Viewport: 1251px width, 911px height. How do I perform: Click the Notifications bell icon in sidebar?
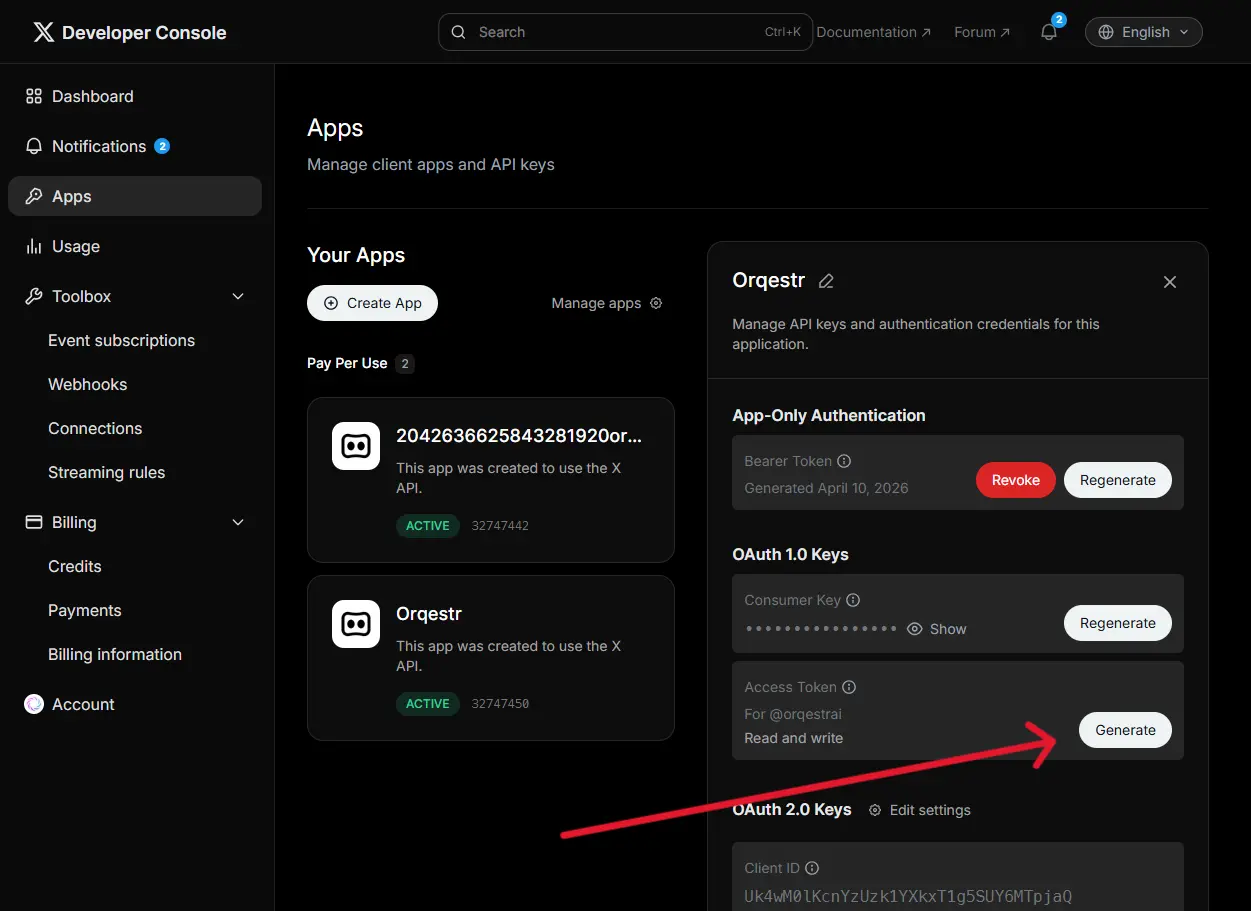(x=34, y=146)
